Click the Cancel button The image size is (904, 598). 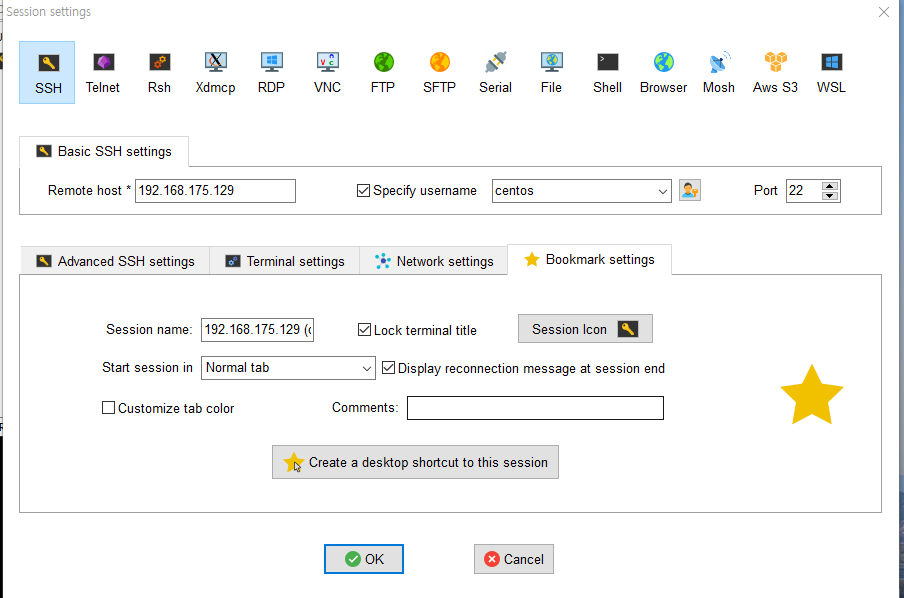pos(514,559)
